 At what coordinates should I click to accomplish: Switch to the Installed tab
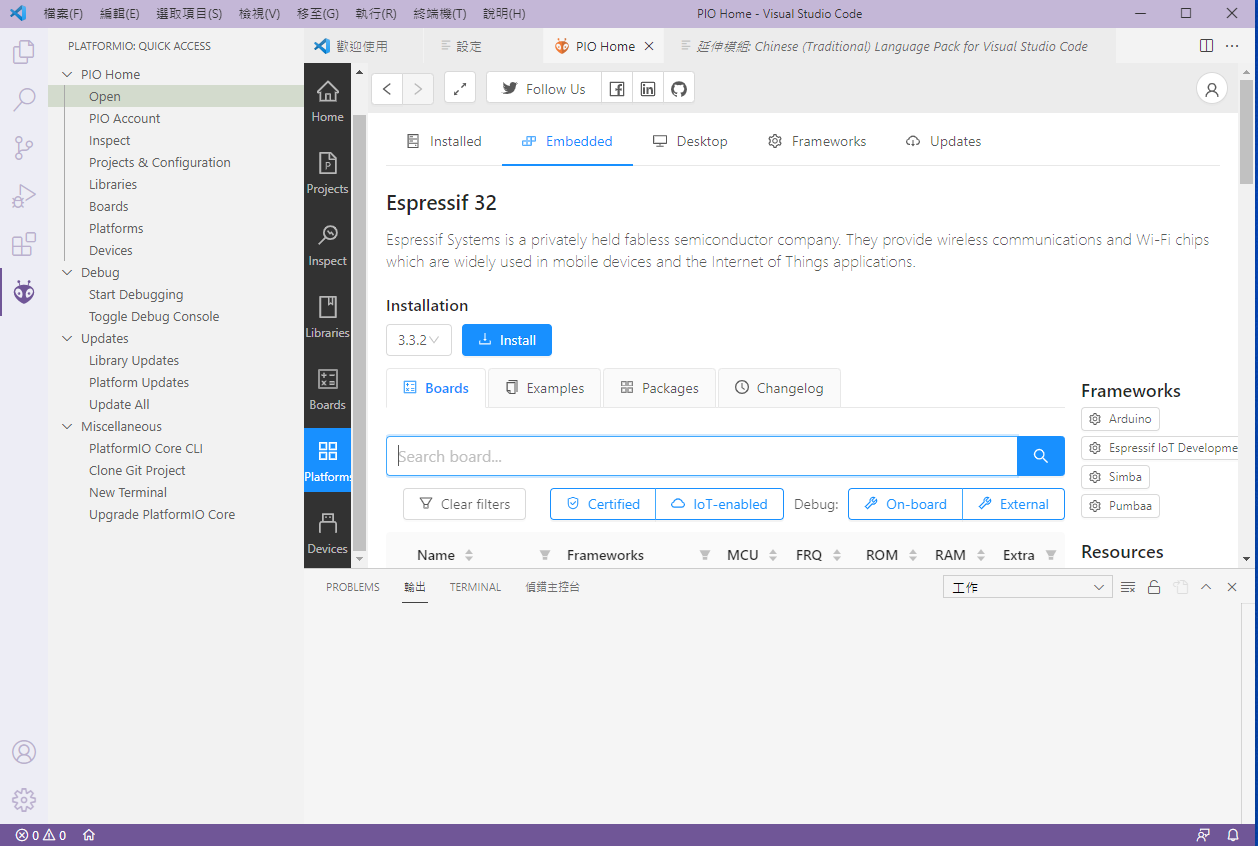point(444,141)
